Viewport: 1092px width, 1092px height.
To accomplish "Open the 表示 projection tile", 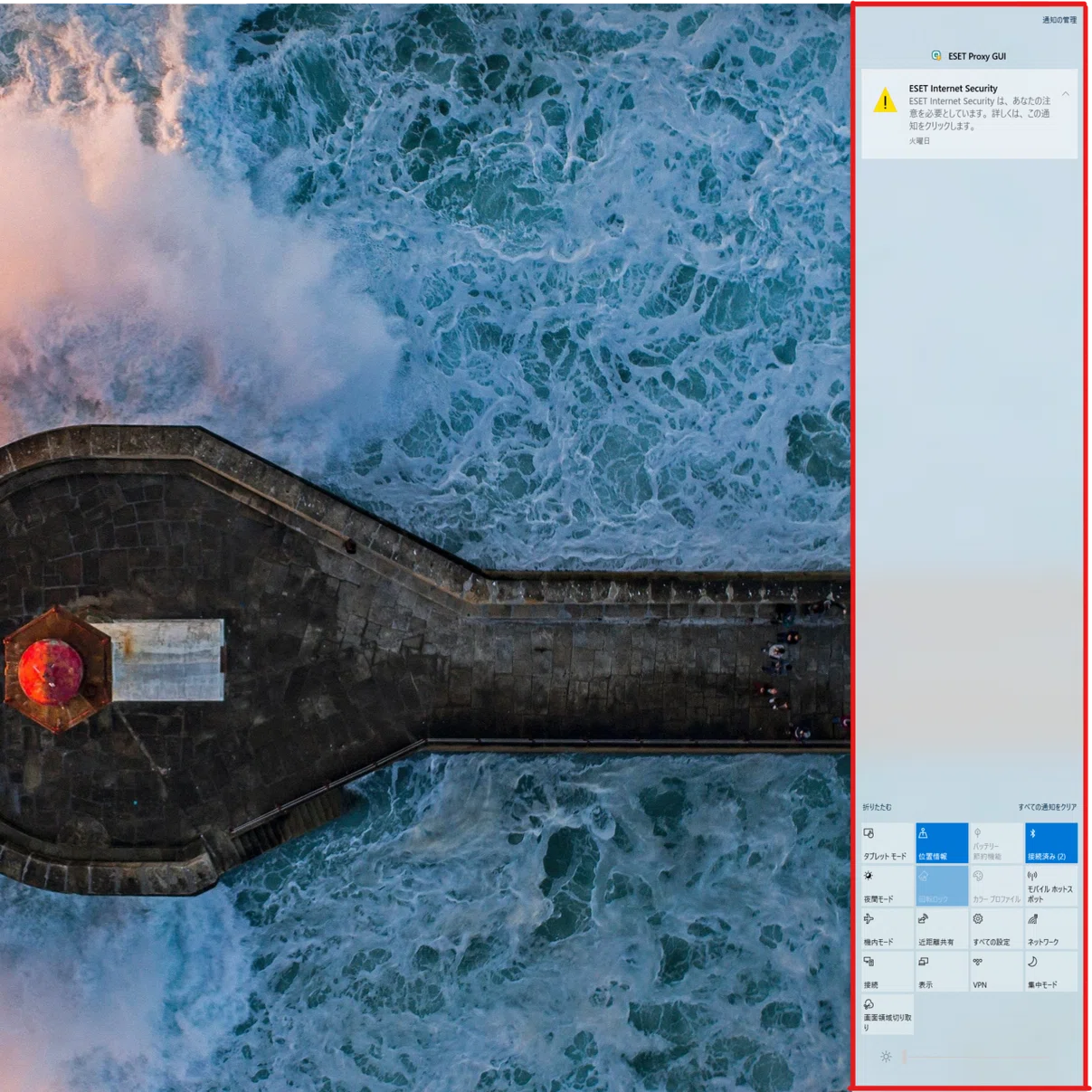I will pyautogui.click(x=942, y=972).
